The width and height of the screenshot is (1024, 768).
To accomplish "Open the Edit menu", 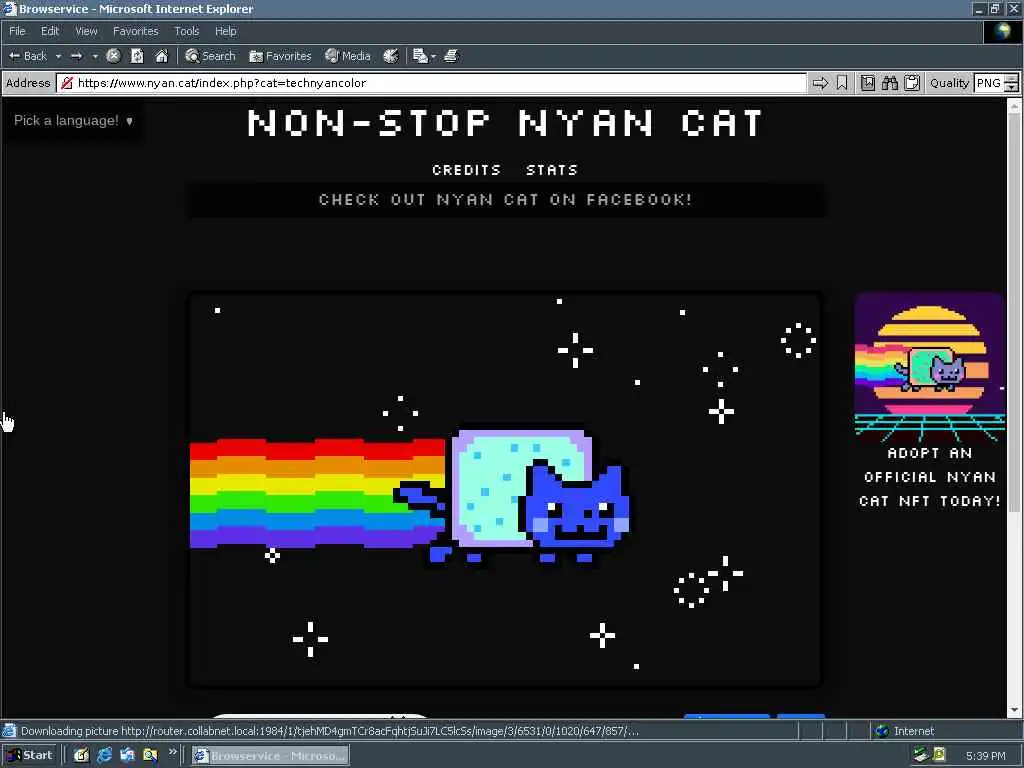I will [50, 31].
